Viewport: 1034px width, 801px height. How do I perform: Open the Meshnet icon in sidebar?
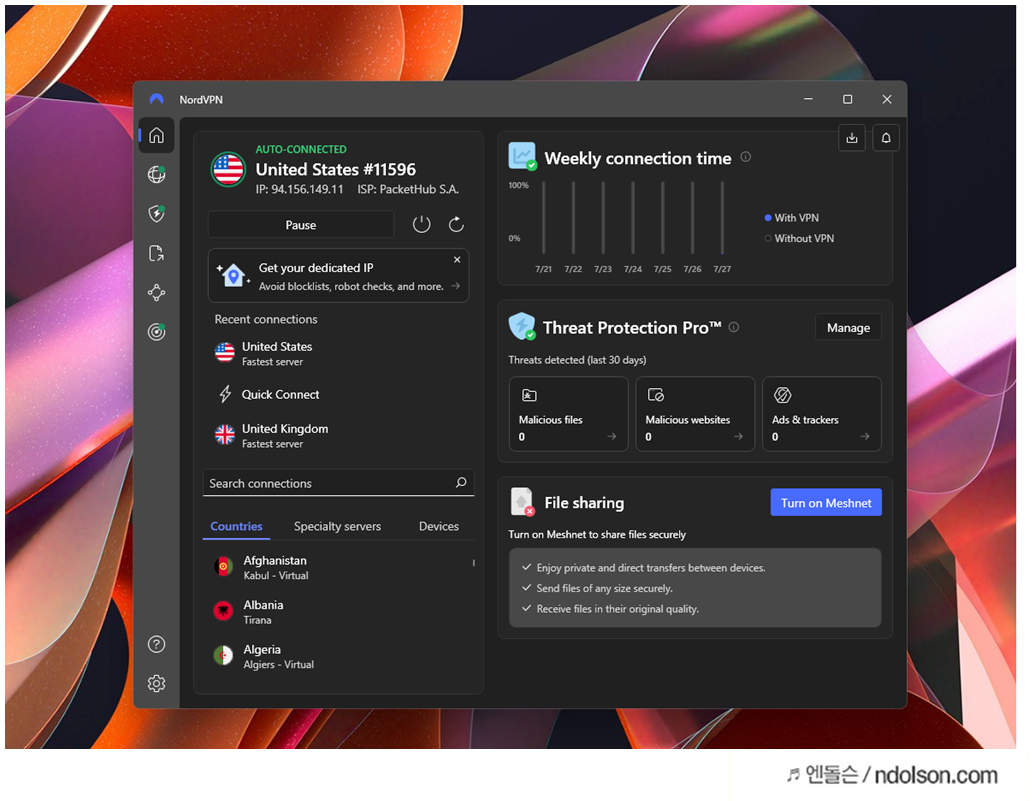(x=156, y=292)
